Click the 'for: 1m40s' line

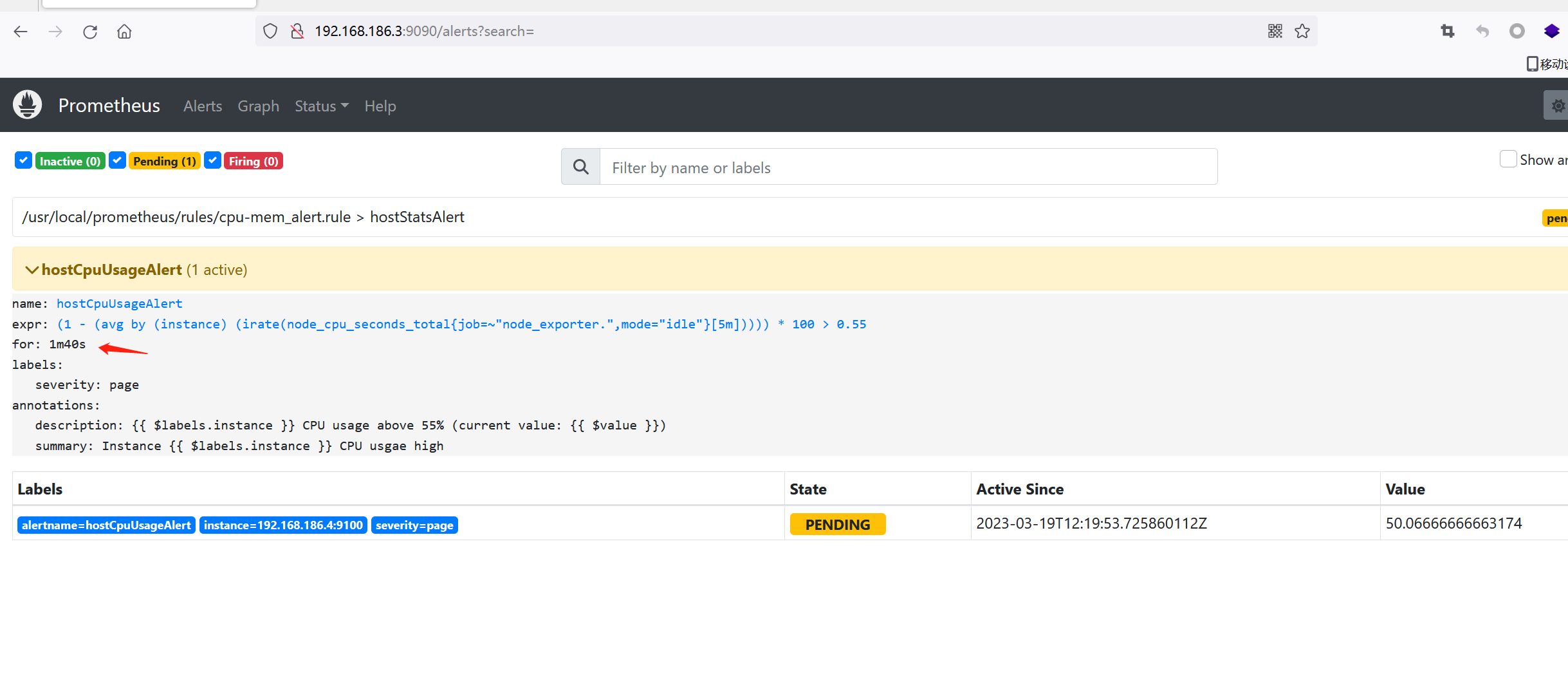[x=49, y=344]
